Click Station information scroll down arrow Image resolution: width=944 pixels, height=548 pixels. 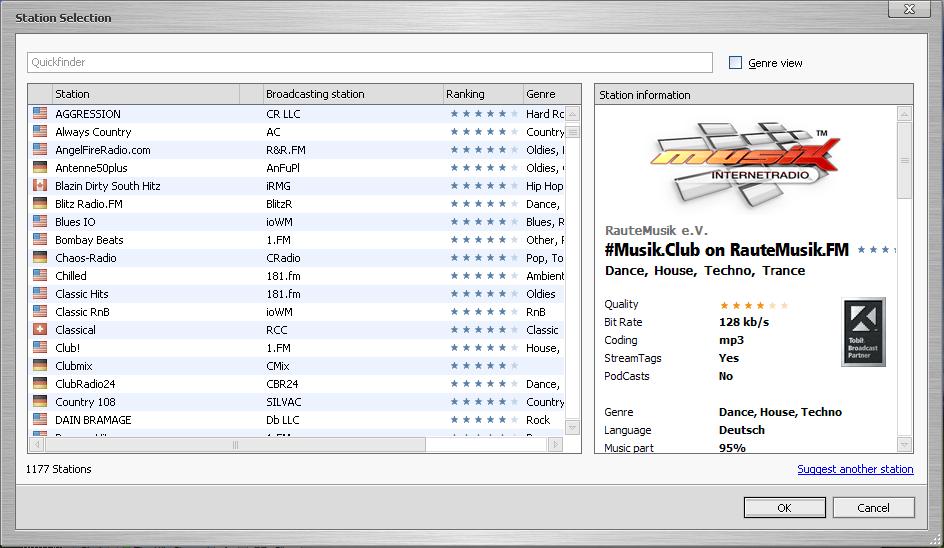pyautogui.click(x=904, y=444)
